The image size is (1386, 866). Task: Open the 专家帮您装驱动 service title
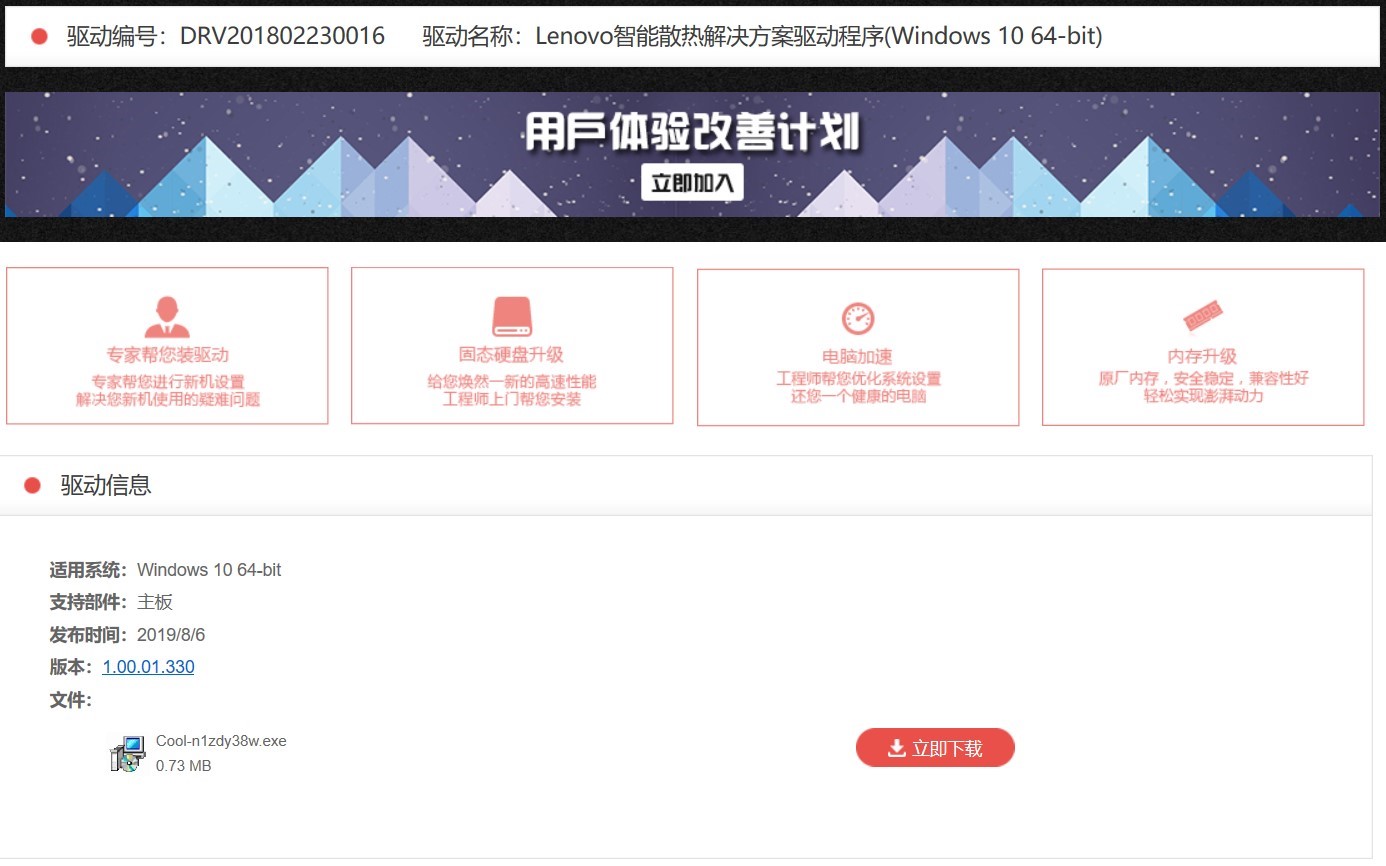167,355
